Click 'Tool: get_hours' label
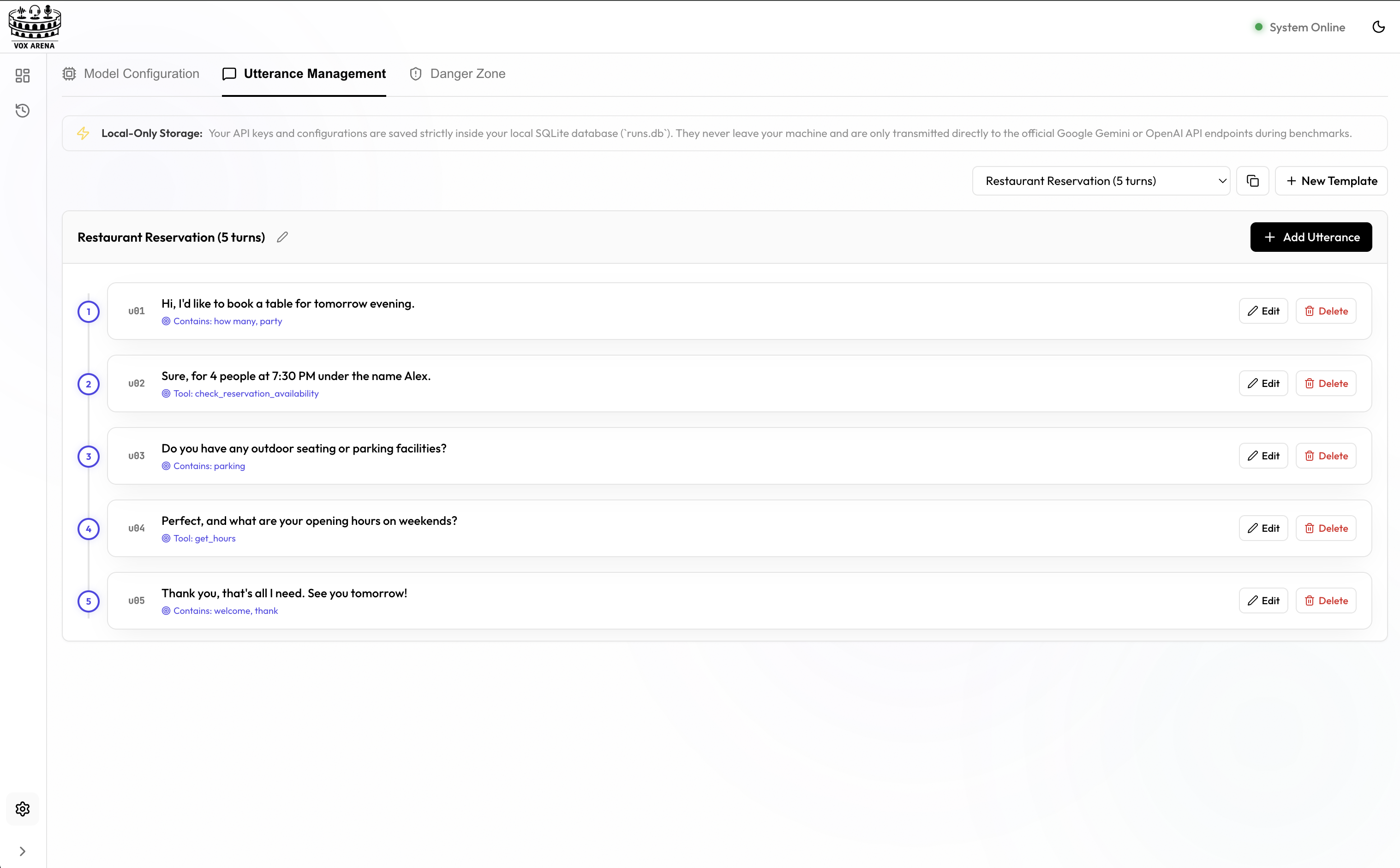Image resolution: width=1400 pixels, height=868 pixels. pos(199,539)
